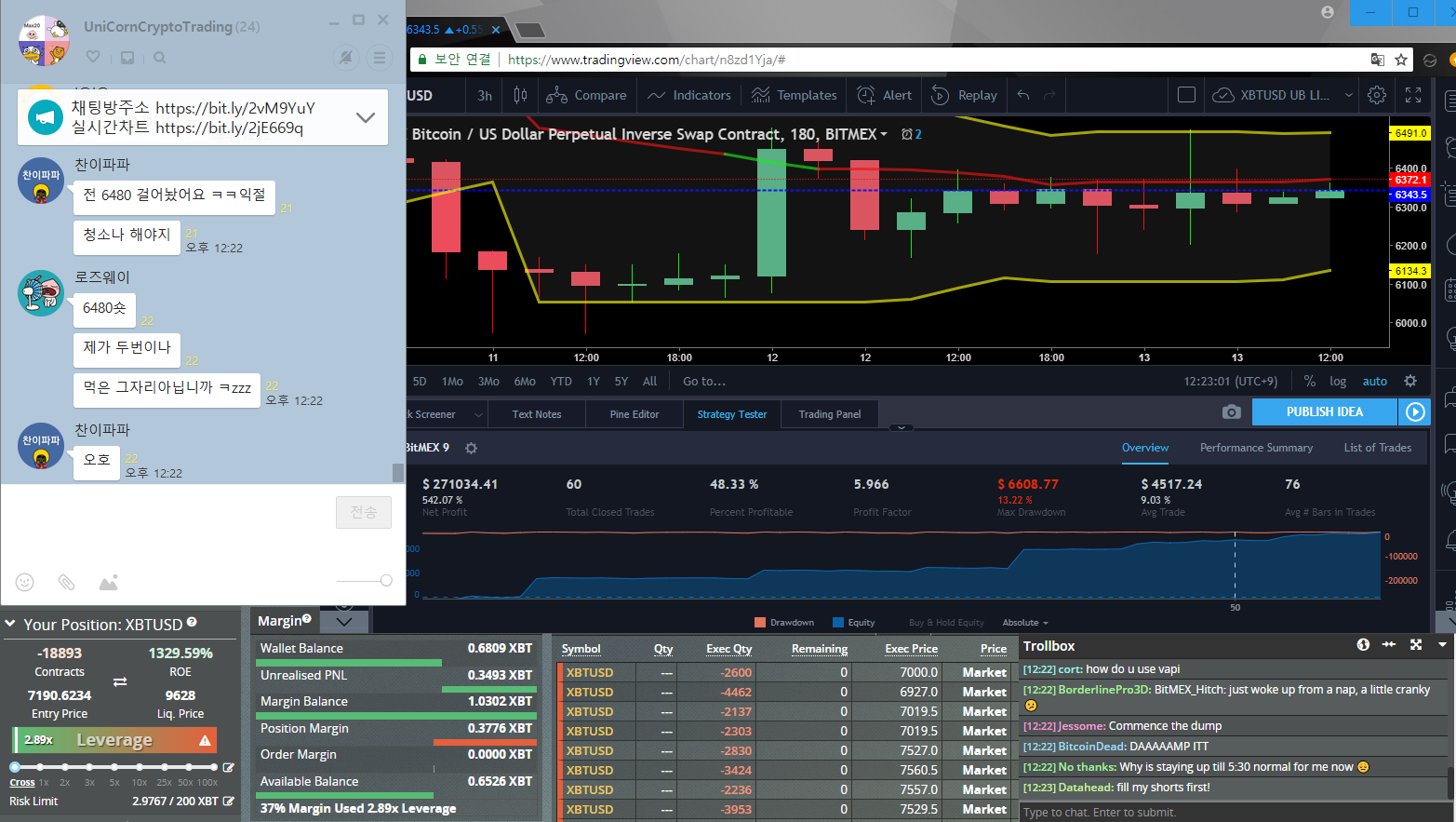Select the chart layout square icon

pyautogui.click(x=1186, y=95)
